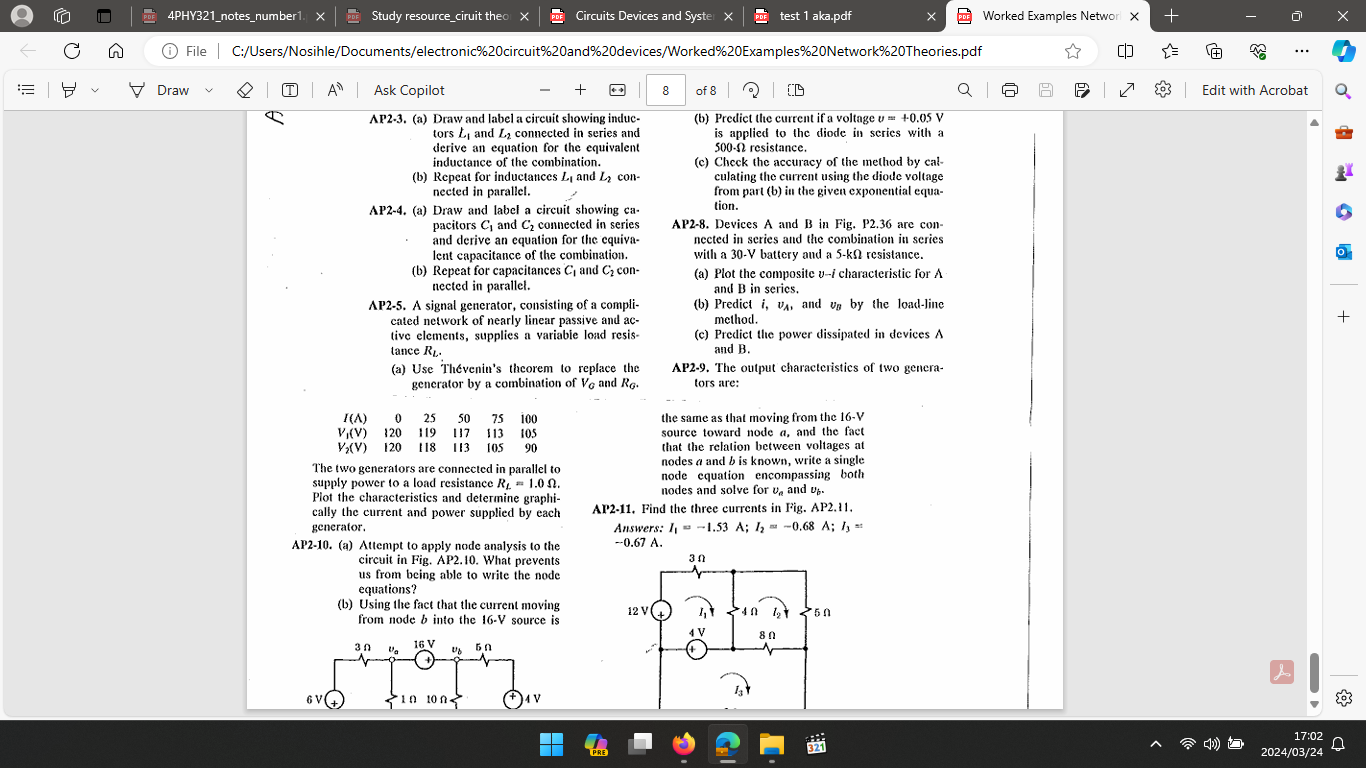
Task: Zoom in using the plus control
Action: coord(580,90)
